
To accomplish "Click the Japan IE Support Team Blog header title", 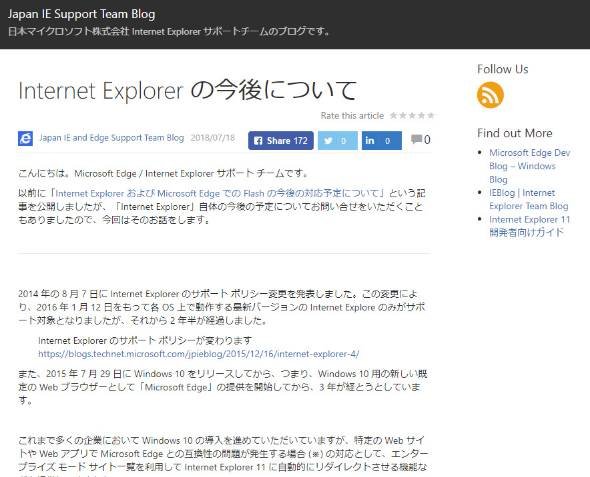I will click(x=81, y=14).
